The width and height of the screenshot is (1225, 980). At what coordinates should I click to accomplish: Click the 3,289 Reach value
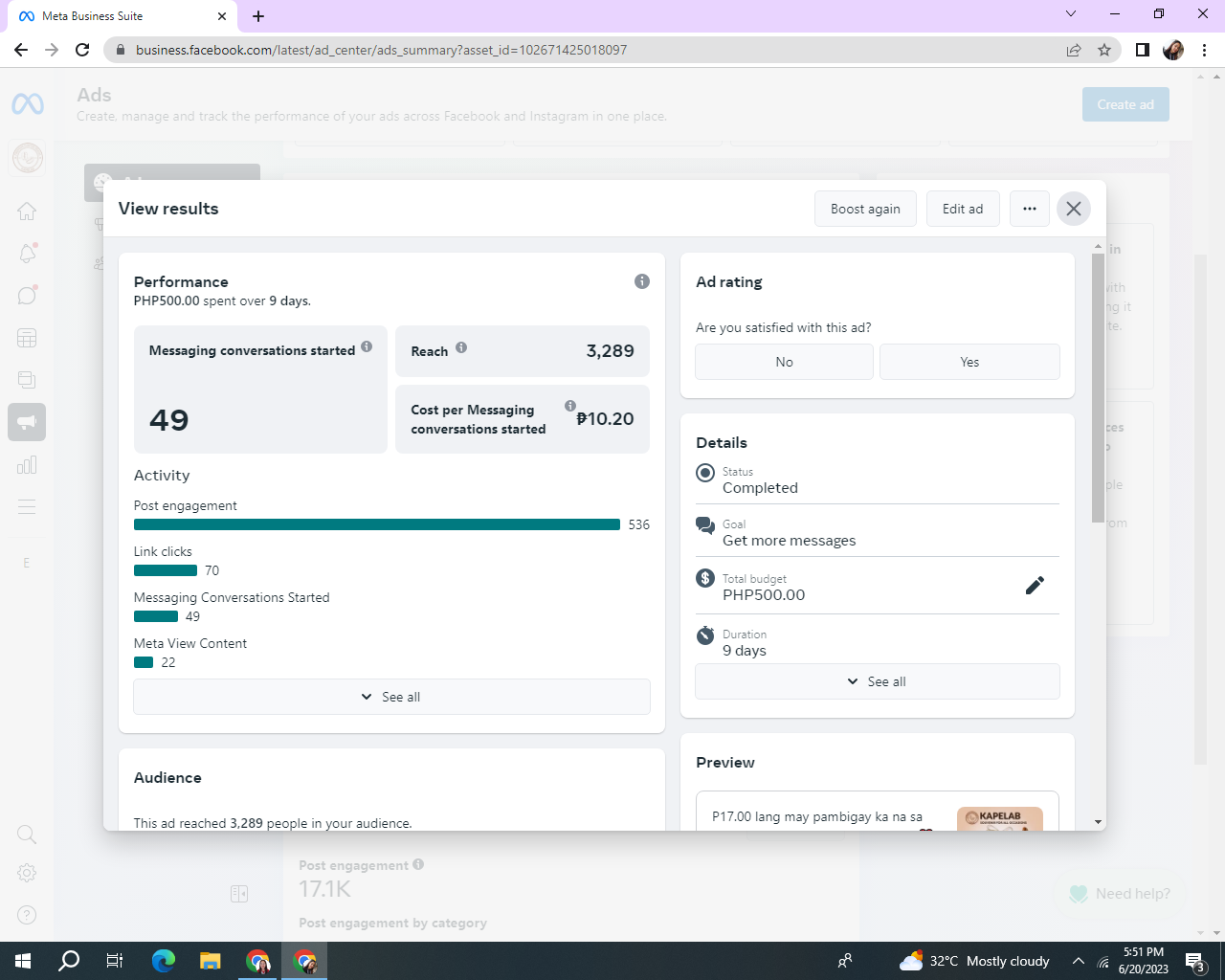tap(611, 351)
